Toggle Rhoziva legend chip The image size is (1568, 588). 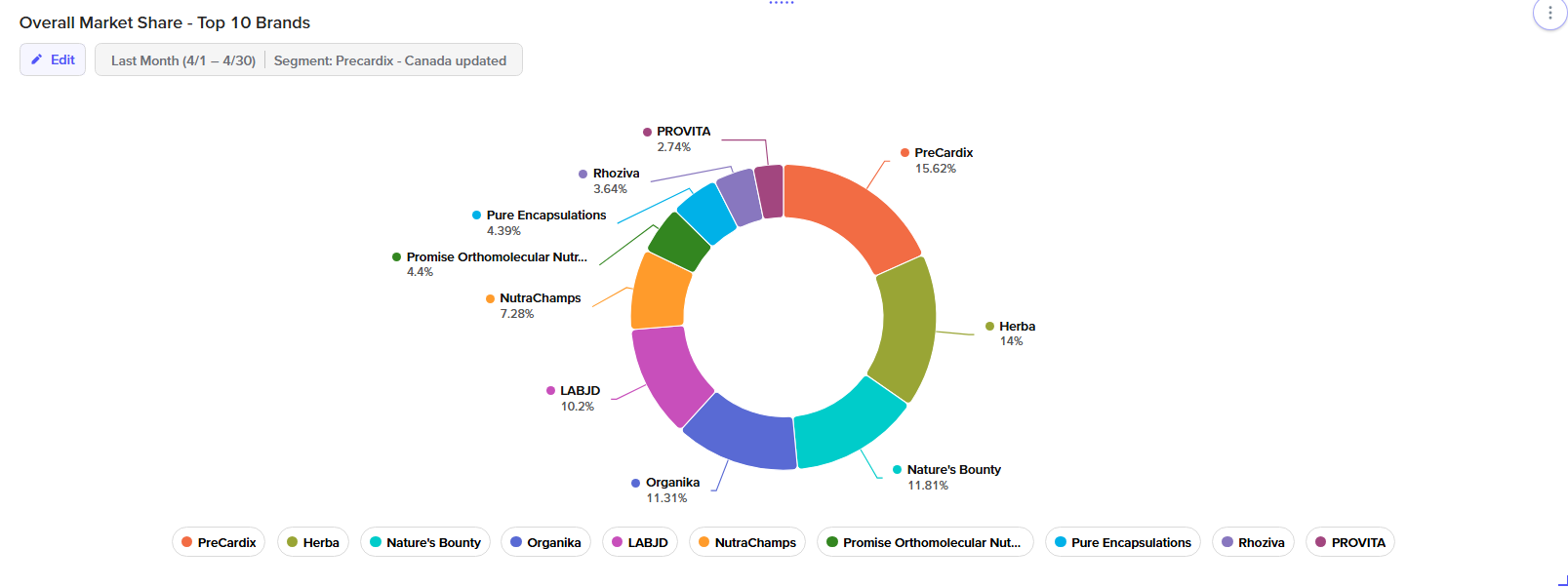tap(1253, 542)
